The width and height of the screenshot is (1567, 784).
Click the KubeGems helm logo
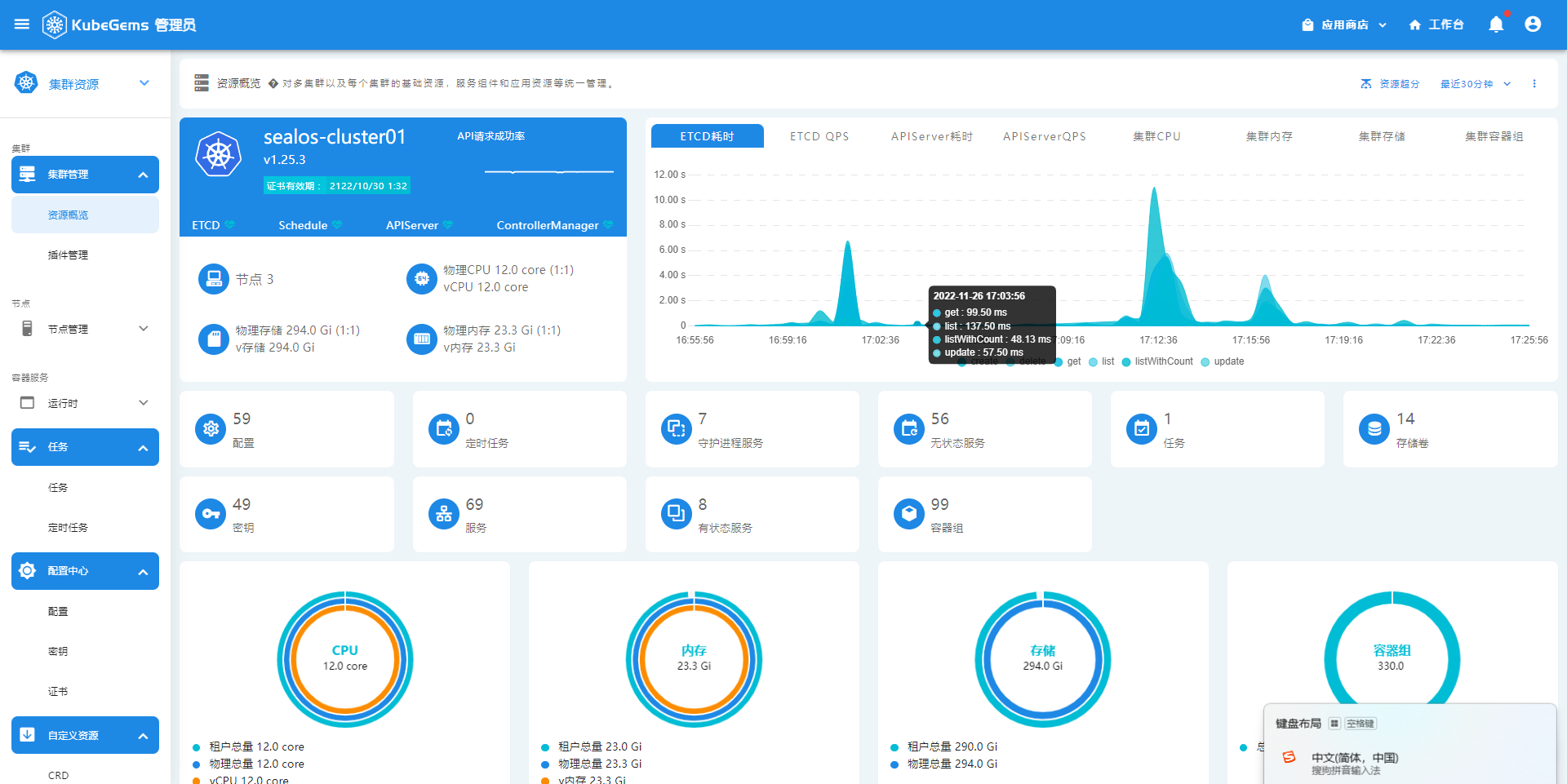[54, 24]
